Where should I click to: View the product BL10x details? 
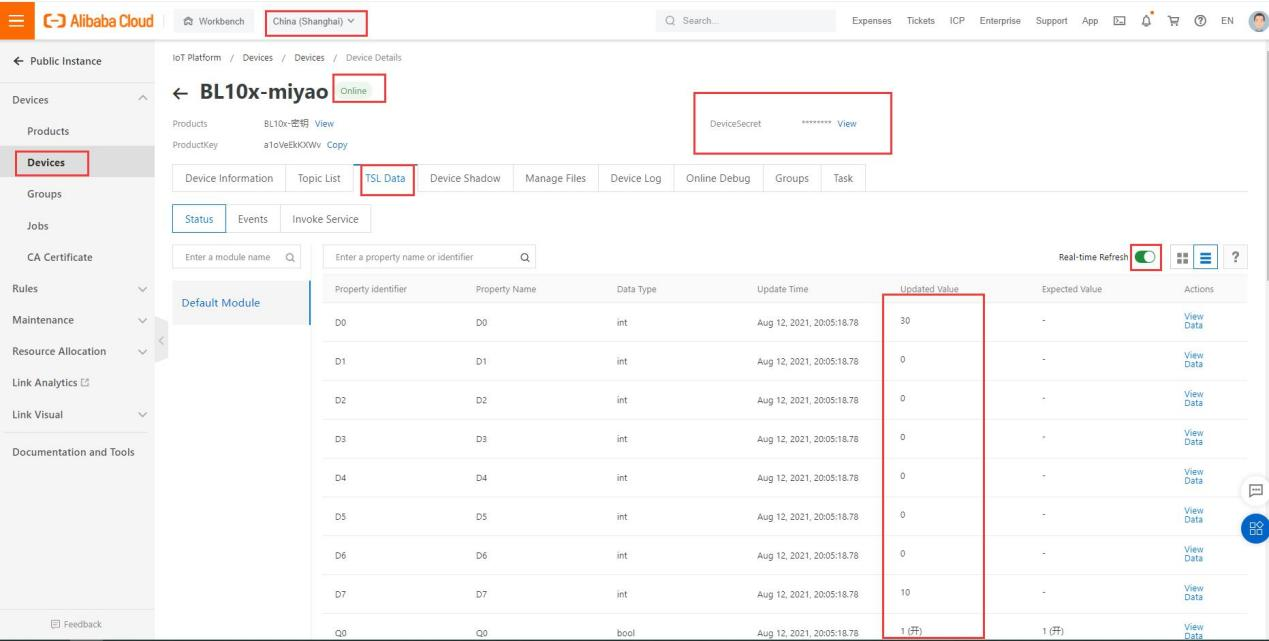click(x=324, y=123)
